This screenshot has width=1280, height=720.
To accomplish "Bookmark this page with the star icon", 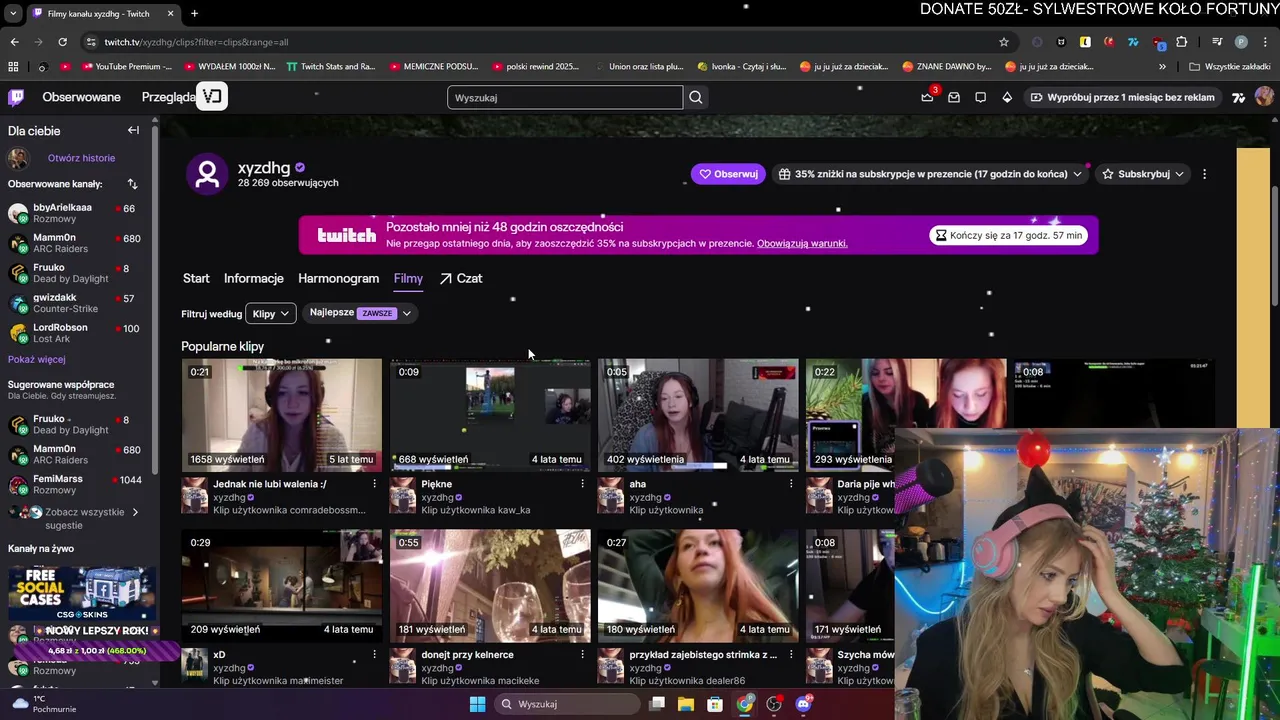I will (1004, 42).
